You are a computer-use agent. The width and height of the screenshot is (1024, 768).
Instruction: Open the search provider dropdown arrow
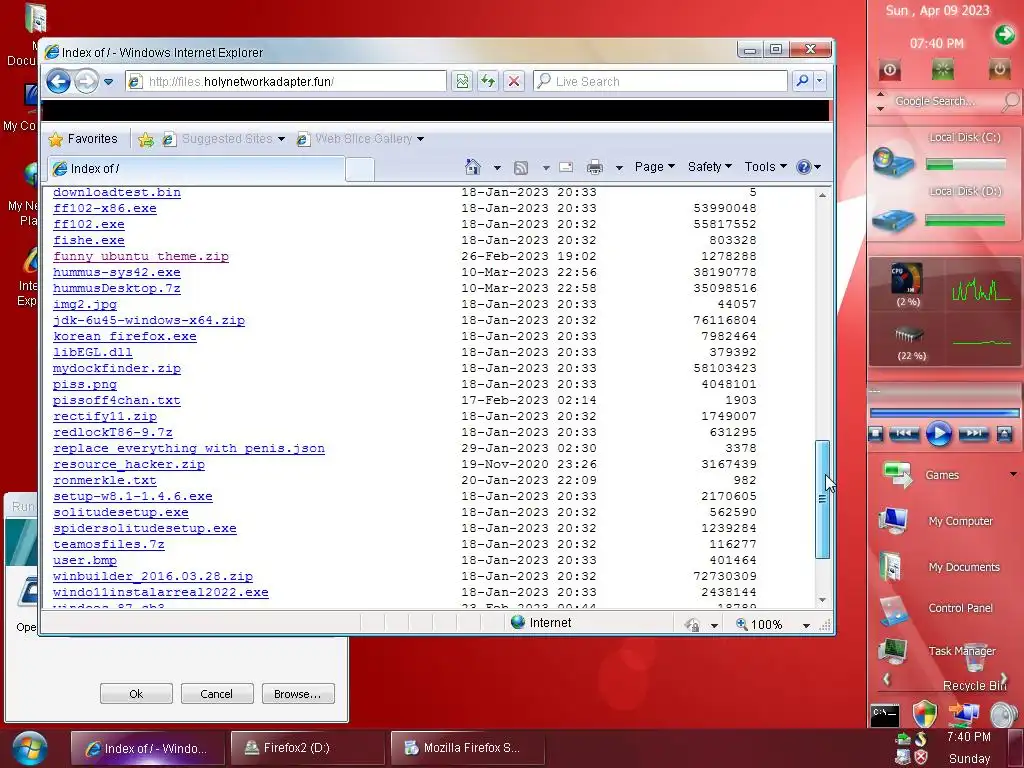[x=820, y=81]
